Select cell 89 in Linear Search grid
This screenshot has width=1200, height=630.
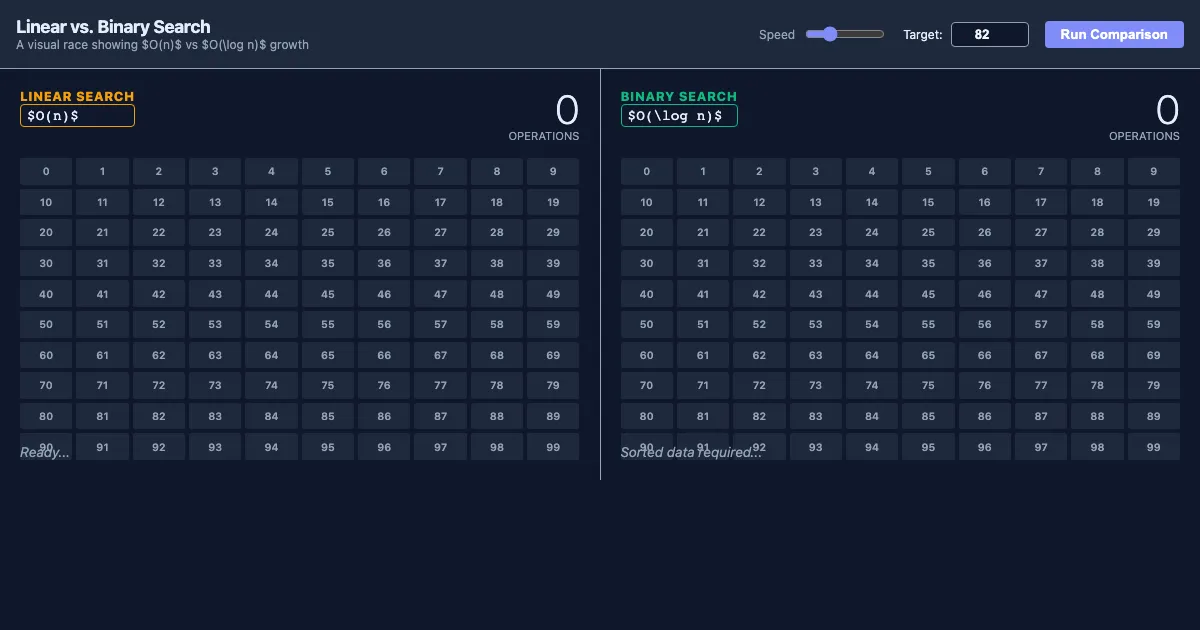tap(553, 416)
